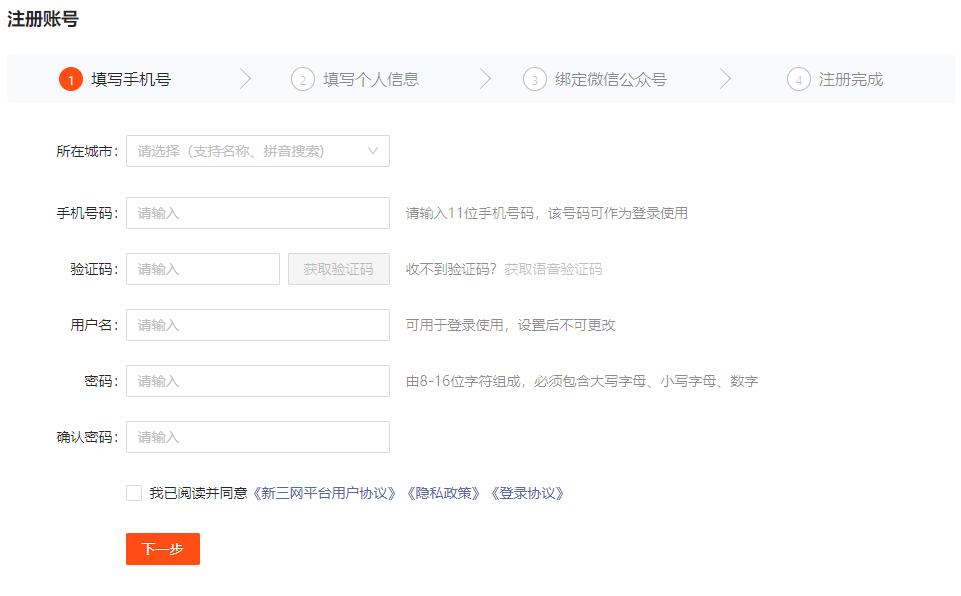Open the 获取语音验证码 link
The height and width of the screenshot is (596, 961).
(x=553, y=269)
